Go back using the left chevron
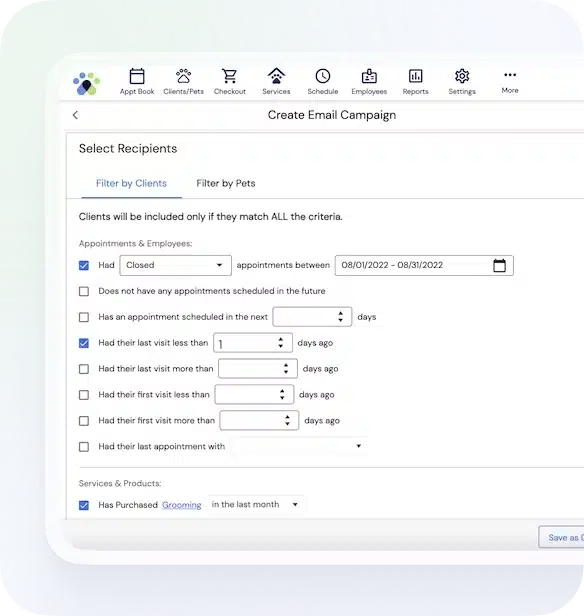584x616 pixels. [x=75, y=115]
